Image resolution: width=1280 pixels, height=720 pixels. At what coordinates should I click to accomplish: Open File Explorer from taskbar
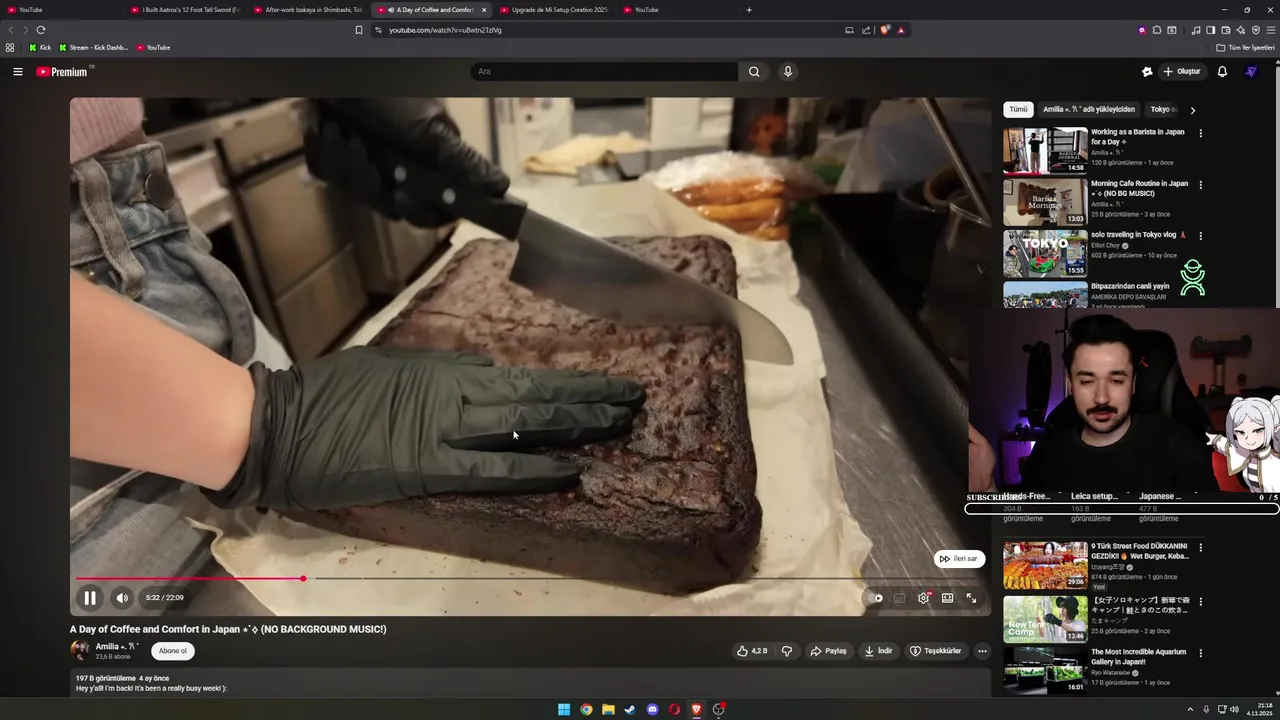click(608, 710)
